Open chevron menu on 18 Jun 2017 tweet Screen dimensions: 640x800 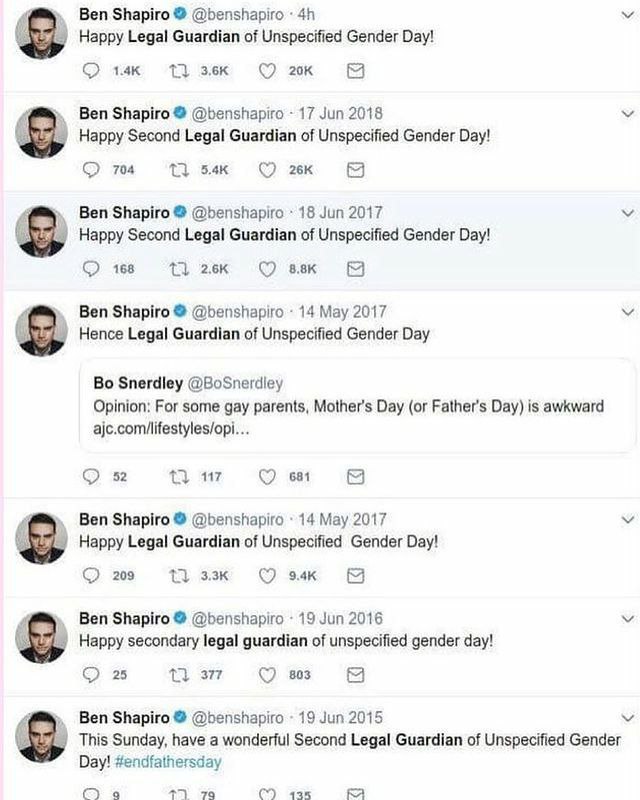[628, 213]
